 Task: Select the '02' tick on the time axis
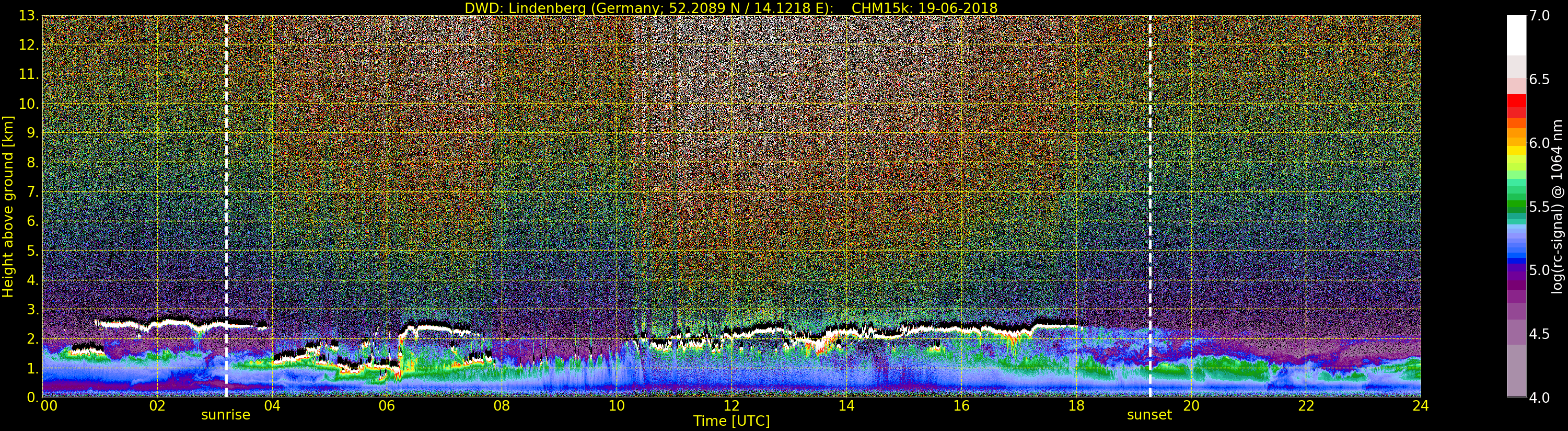click(x=157, y=406)
